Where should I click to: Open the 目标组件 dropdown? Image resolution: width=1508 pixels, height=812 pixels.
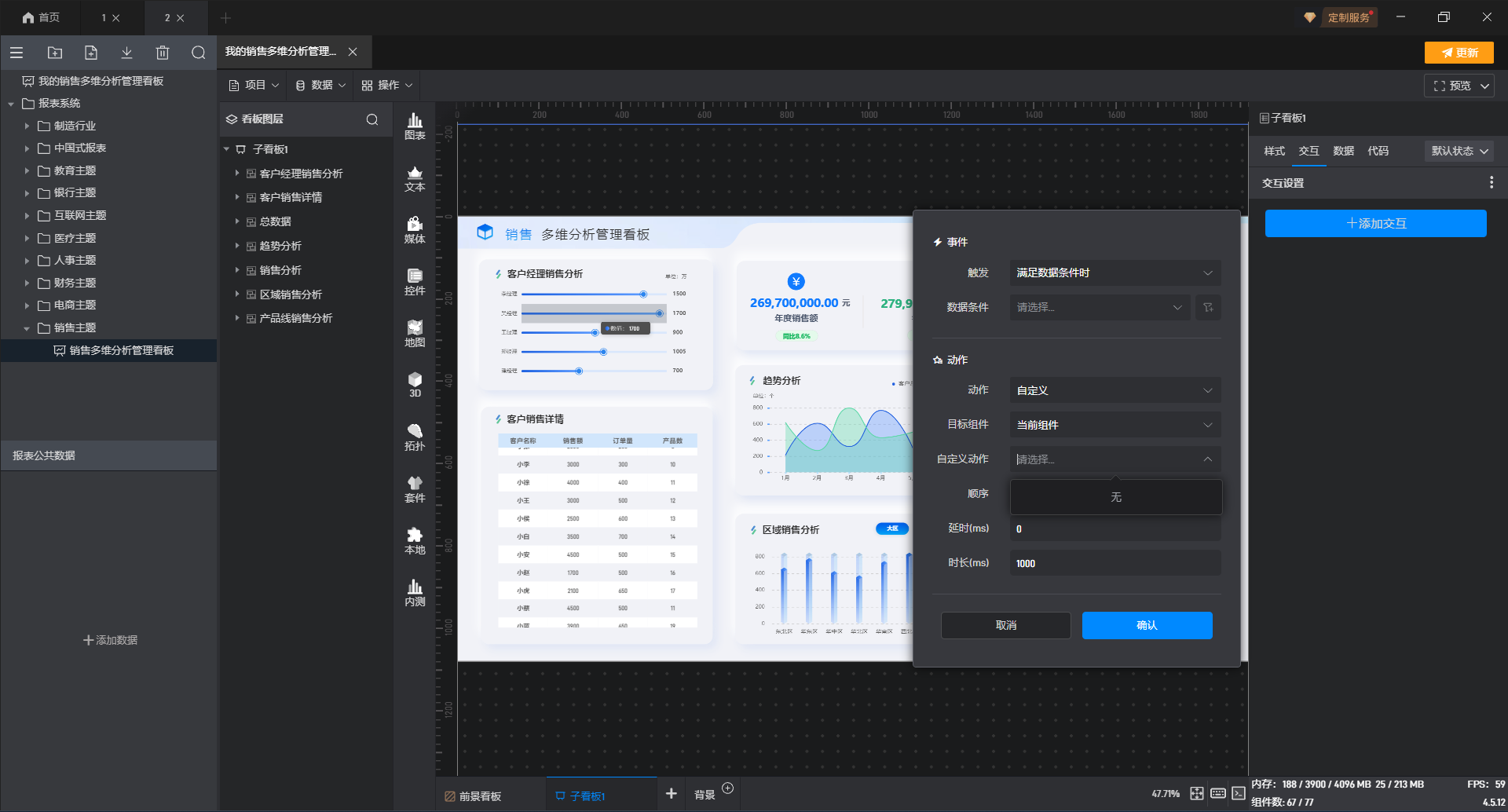click(1115, 425)
